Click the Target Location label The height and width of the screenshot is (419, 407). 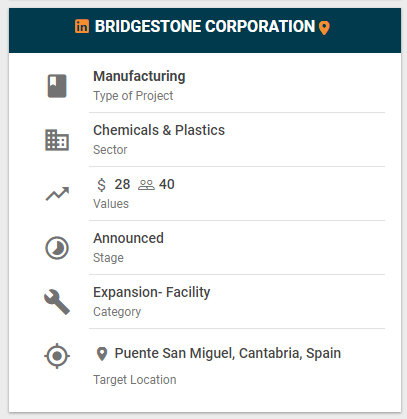(x=135, y=380)
